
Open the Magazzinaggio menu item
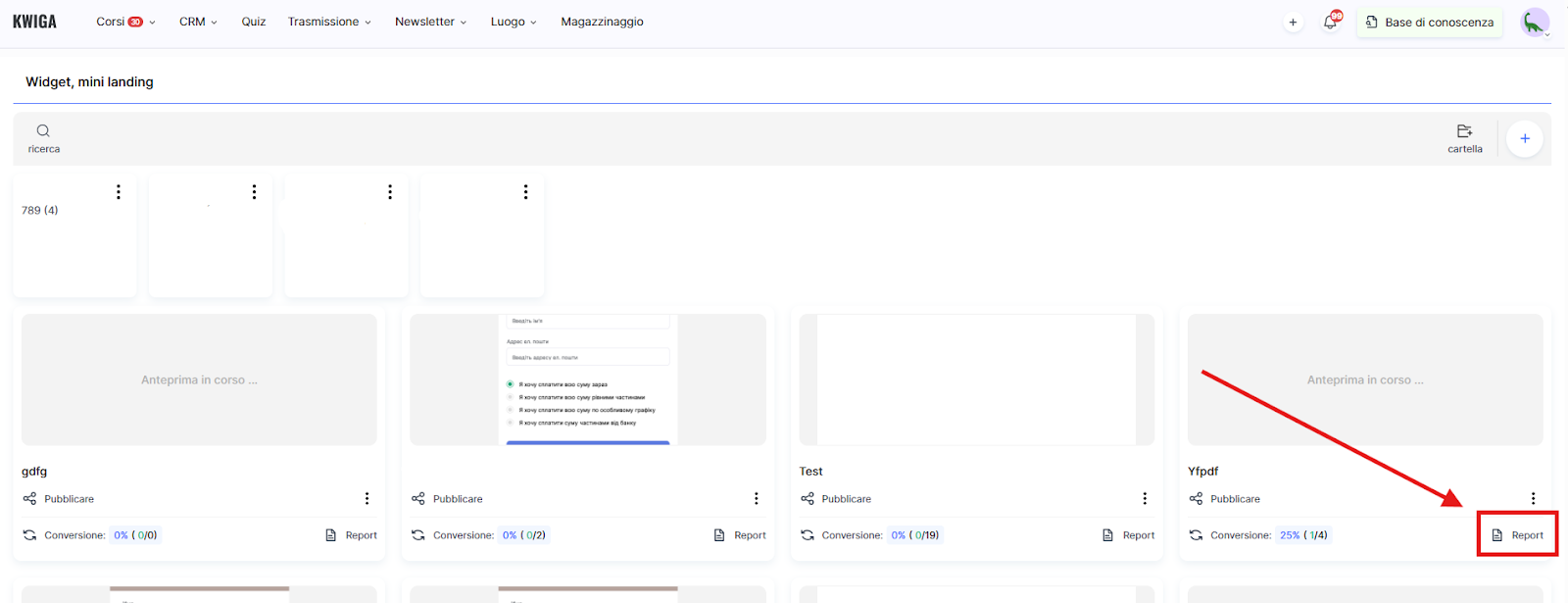(x=602, y=22)
